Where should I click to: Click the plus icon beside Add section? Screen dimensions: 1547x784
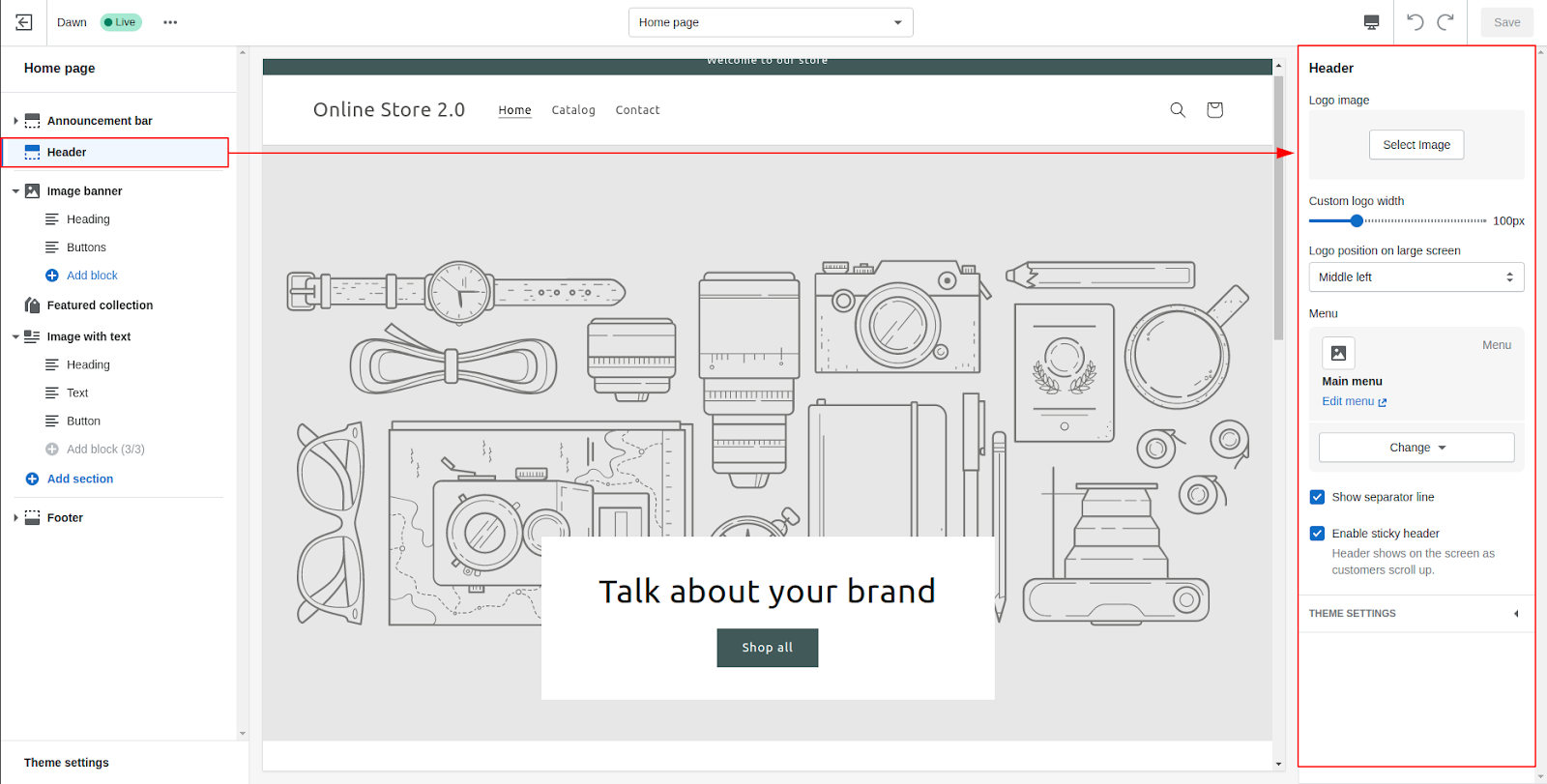[32, 479]
